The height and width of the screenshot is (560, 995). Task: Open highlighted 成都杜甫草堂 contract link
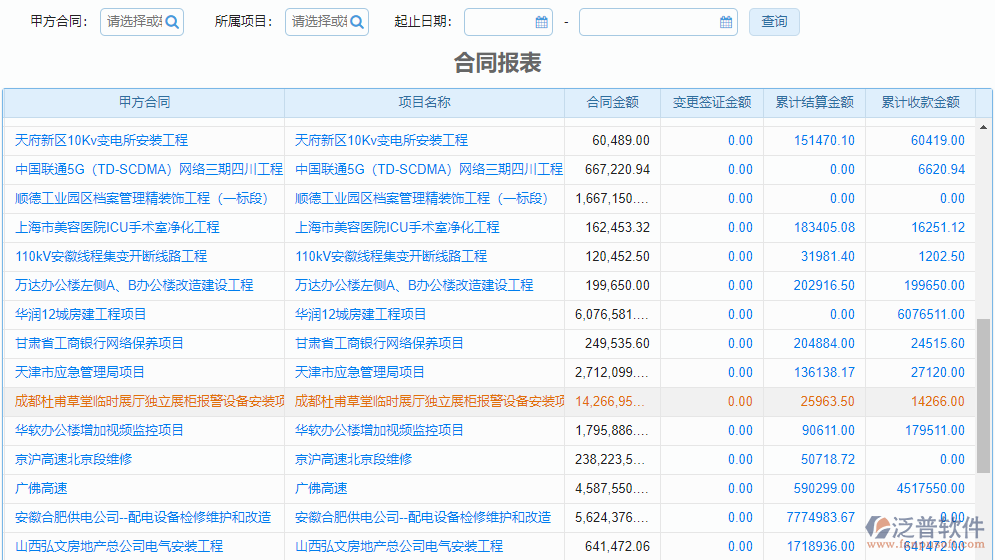pos(149,401)
